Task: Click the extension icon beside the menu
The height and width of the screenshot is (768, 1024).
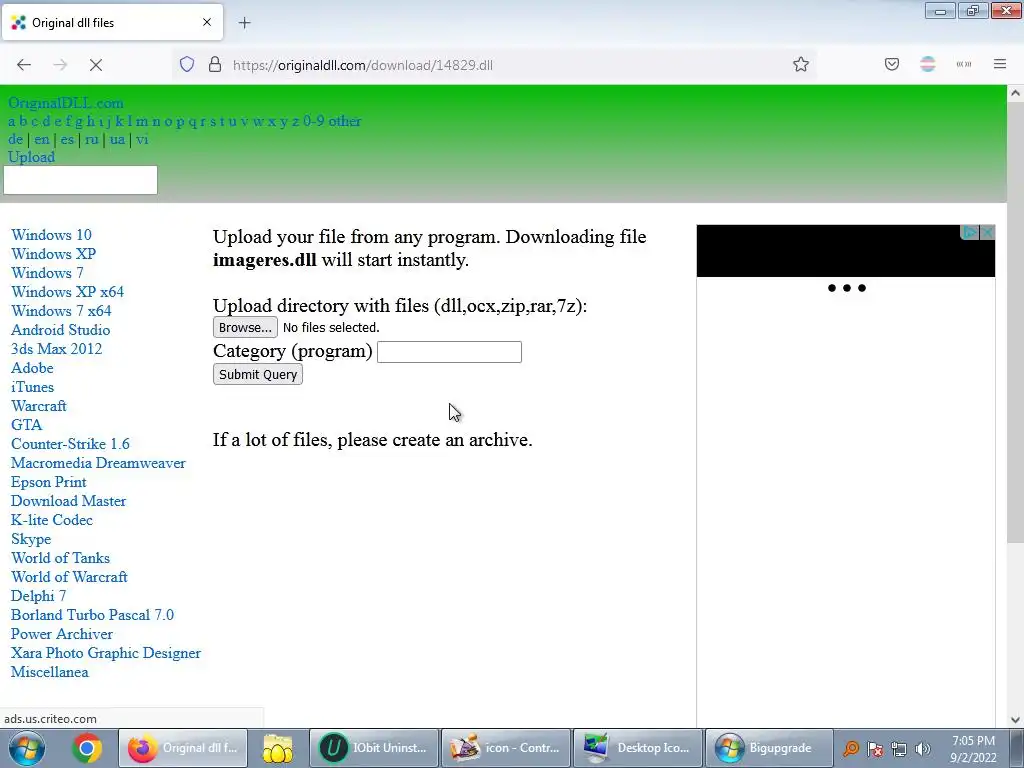Action: coord(964,64)
